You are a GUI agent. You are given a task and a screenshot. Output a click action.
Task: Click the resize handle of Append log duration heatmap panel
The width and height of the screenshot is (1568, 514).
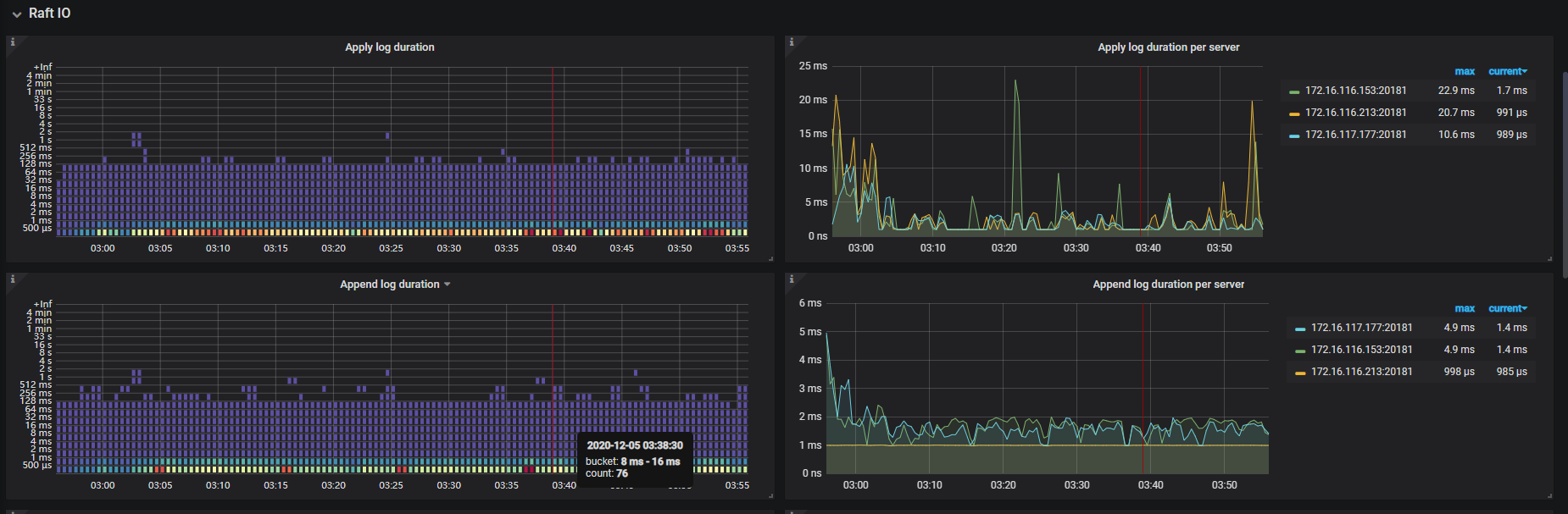click(x=770, y=495)
